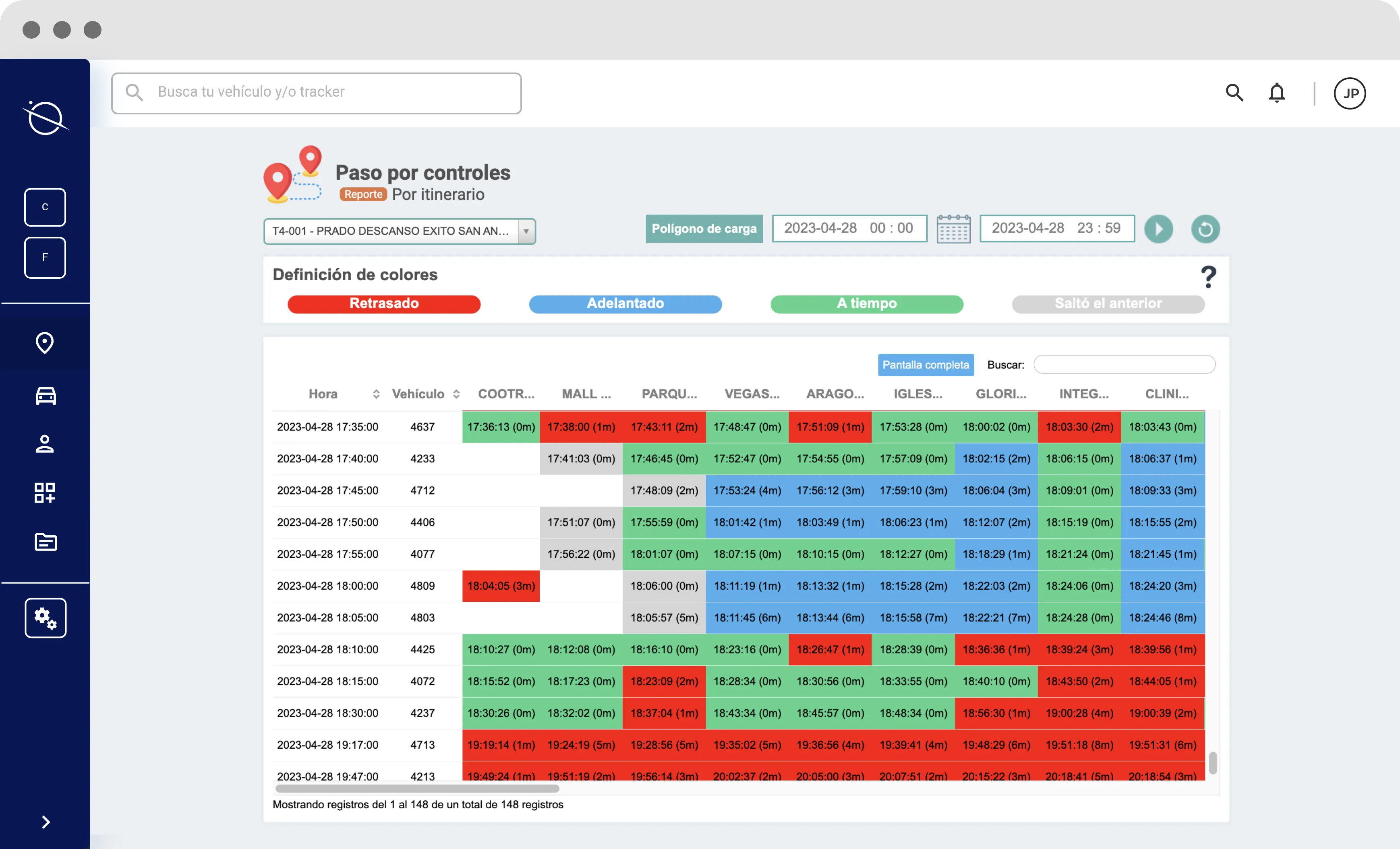Open the person users icon
Image resolution: width=1400 pixels, height=849 pixels.
[x=45, y=444]
